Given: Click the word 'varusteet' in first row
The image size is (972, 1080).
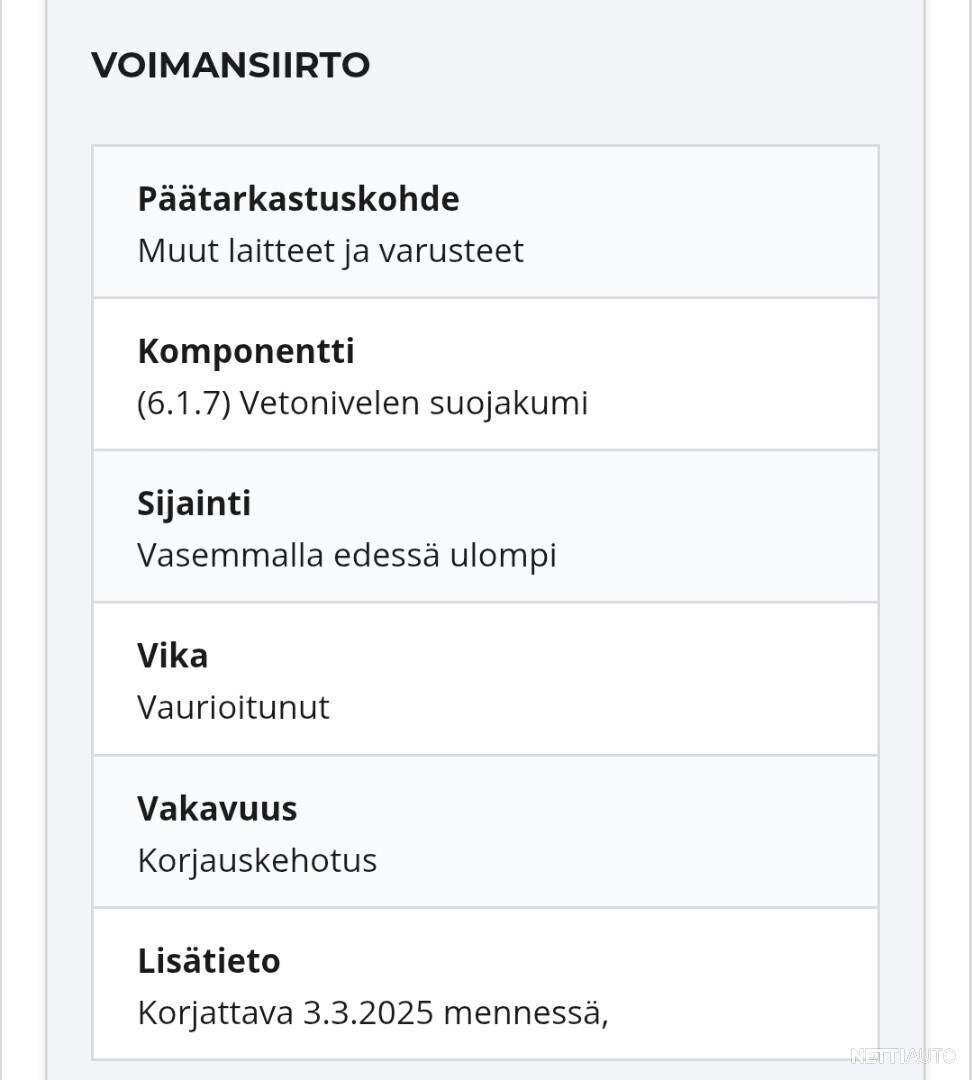Looking at the screenshot, I should (451, 250).
